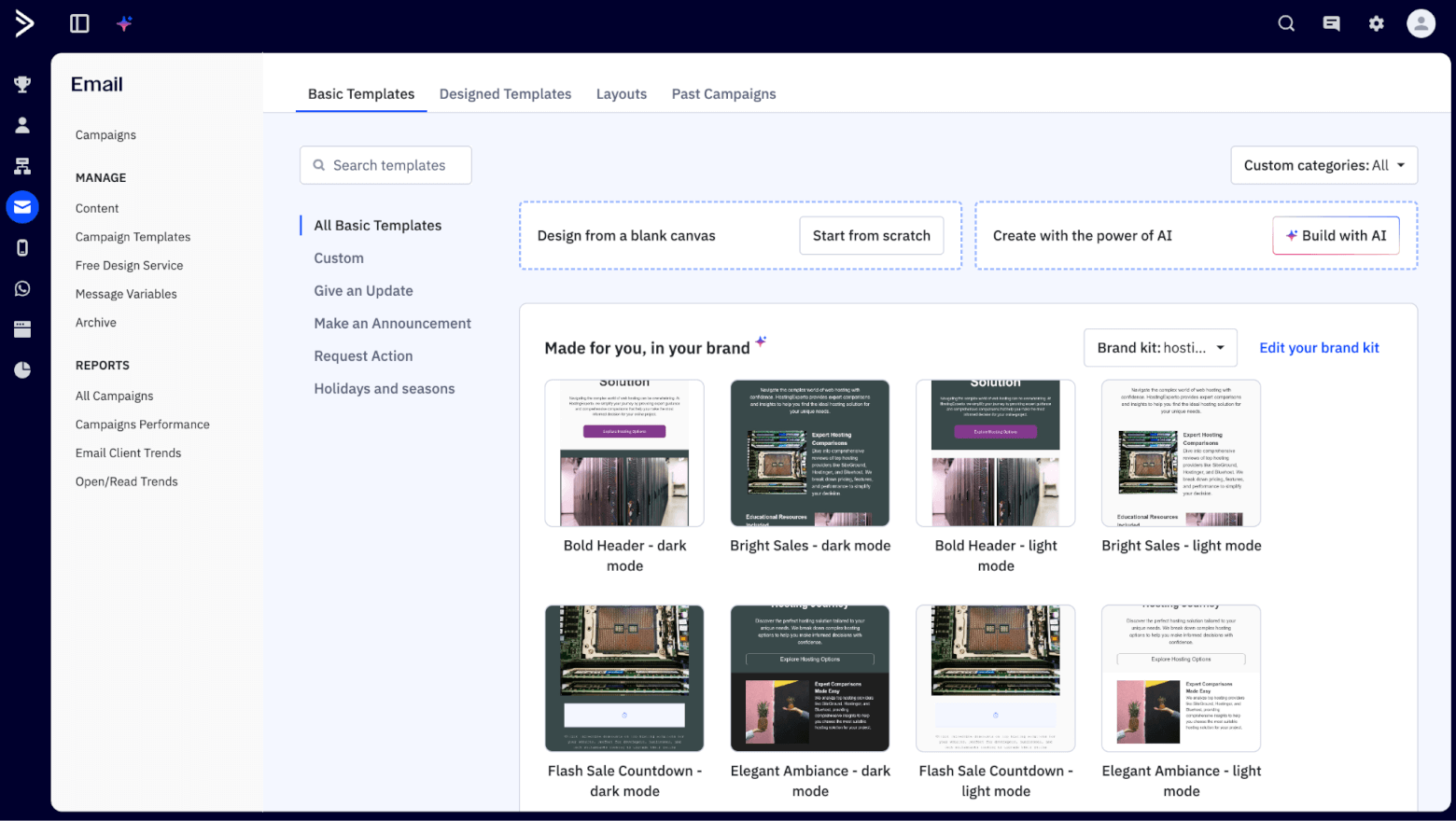Open Reports via the pie chart icon
1456x821 pixels.
pyautogui.click(x=22, y=369)
